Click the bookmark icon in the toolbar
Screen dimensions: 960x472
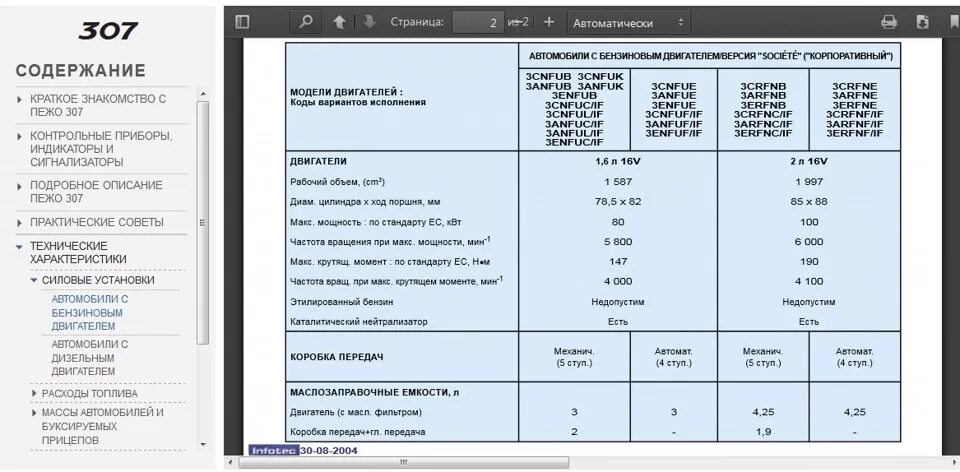click(x=954, y=22)
